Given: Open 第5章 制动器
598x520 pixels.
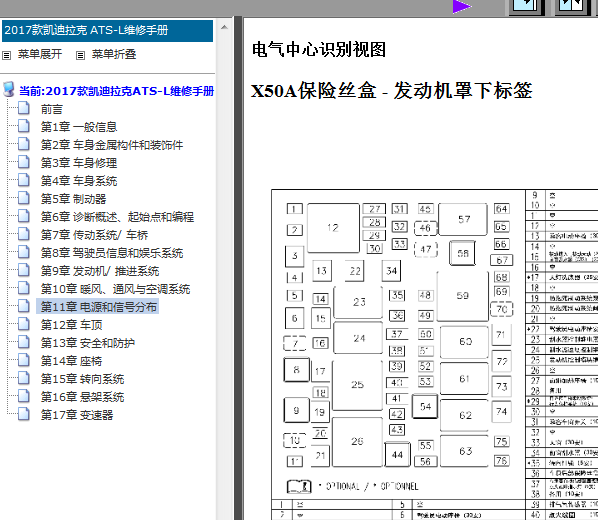Looking at the screenshot, I should tap(73, 199).
